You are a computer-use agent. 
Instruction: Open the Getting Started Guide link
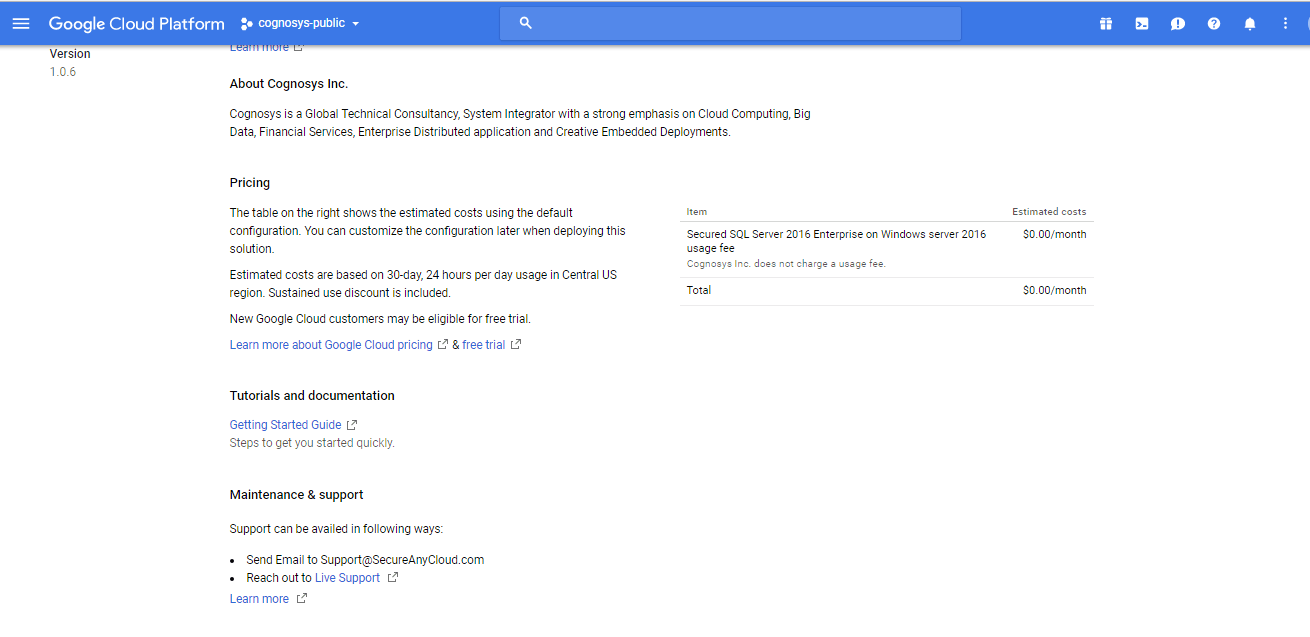click(285, 425)
